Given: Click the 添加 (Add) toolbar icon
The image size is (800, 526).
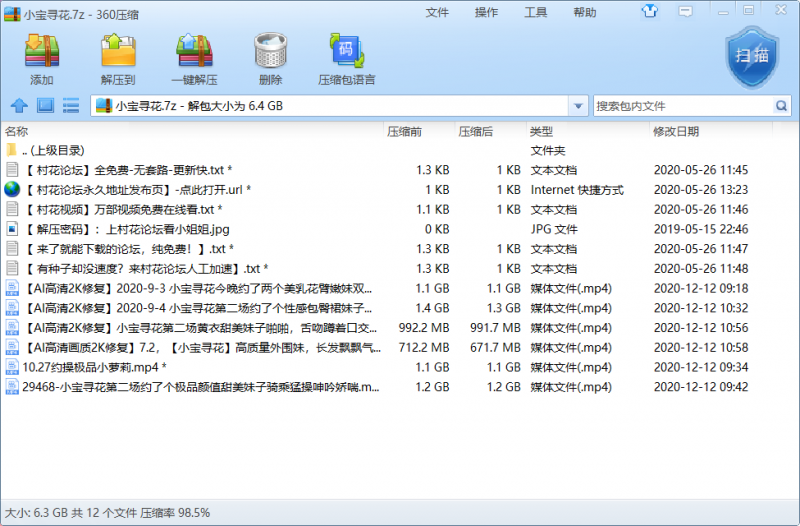Looking at the screenshot, I should coord(41,58).
